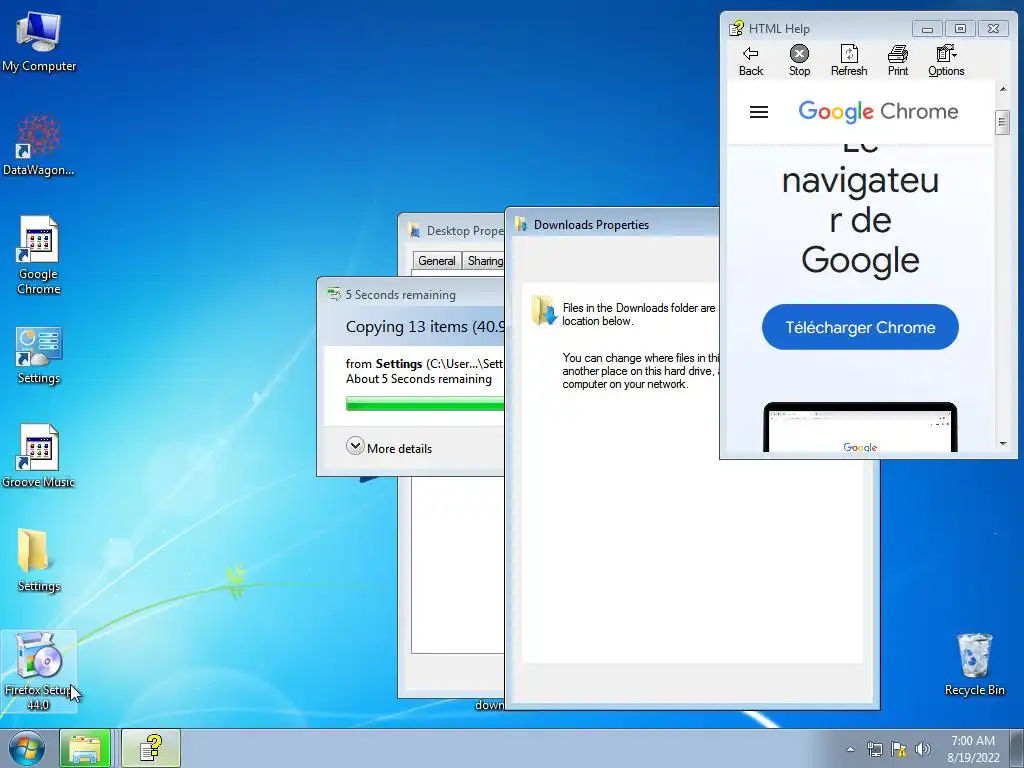Show hidden tray icons arrow
Screen dimensions: 1024x768
850,749
